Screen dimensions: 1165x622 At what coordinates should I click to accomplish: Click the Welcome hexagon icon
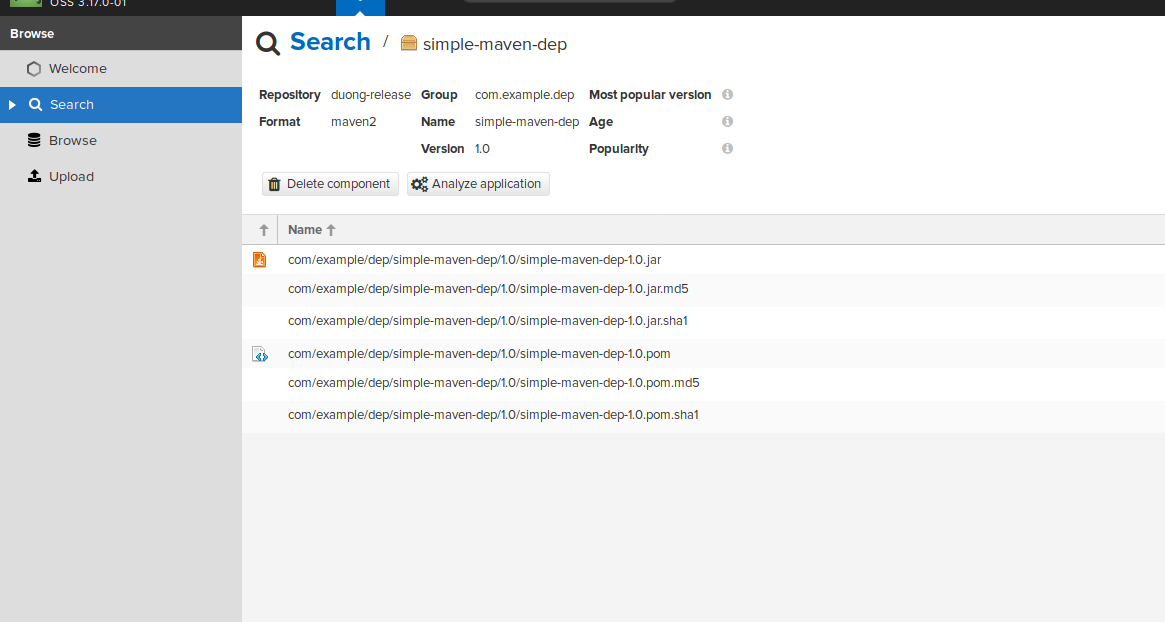pyautogui.click(x=33, y=68)
